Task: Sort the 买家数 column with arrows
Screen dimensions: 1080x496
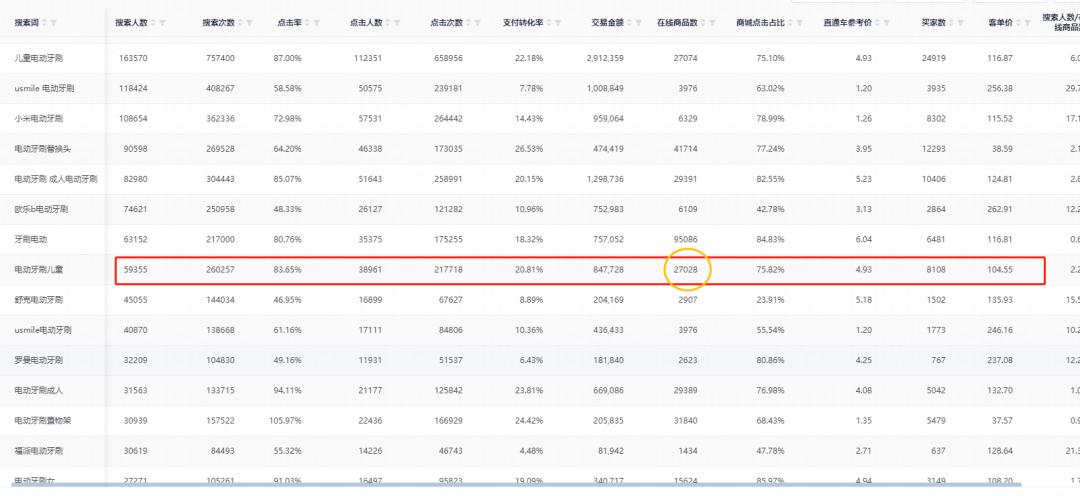Action: (x=951, y=23)
